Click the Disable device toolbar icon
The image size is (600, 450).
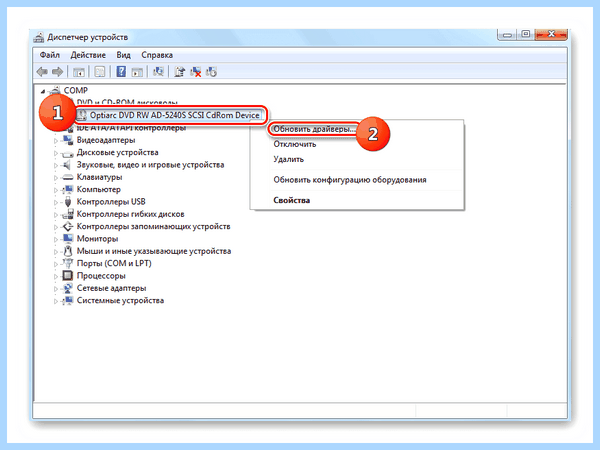tap(211, 72)
